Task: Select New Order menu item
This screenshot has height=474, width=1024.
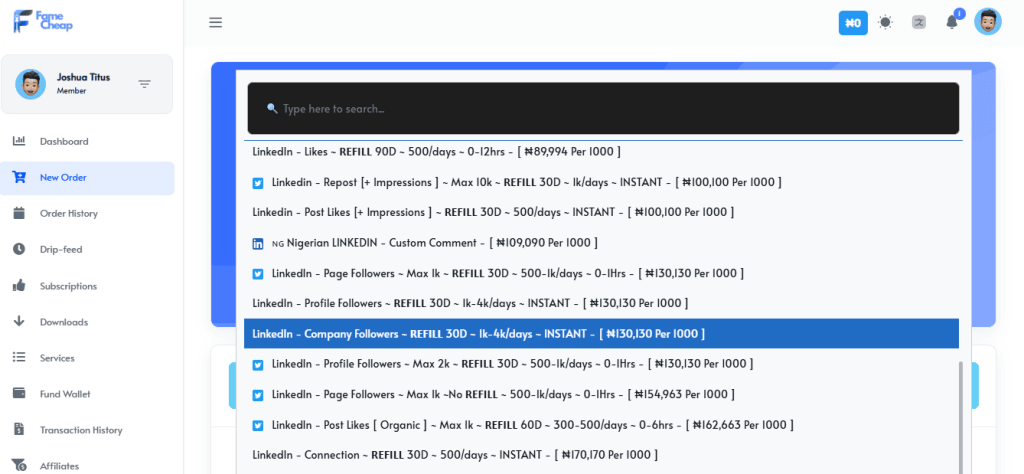Action: 87,178
